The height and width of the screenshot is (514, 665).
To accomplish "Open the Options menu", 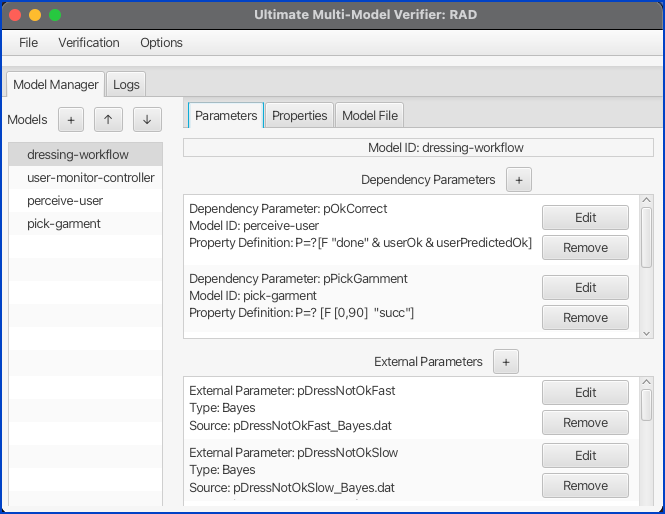I will [x=161, y=43].
